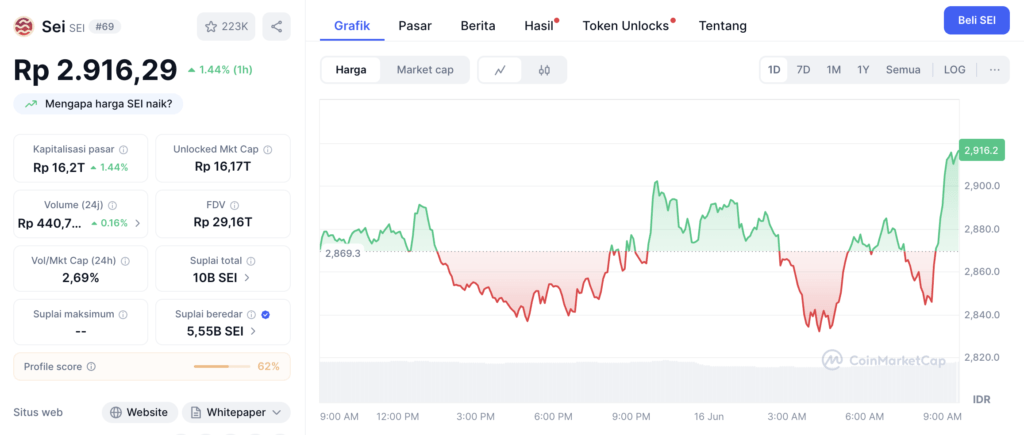Click the IDR currency label
1024x435 pixels.
pyautogui.click(x=982, y=398)
